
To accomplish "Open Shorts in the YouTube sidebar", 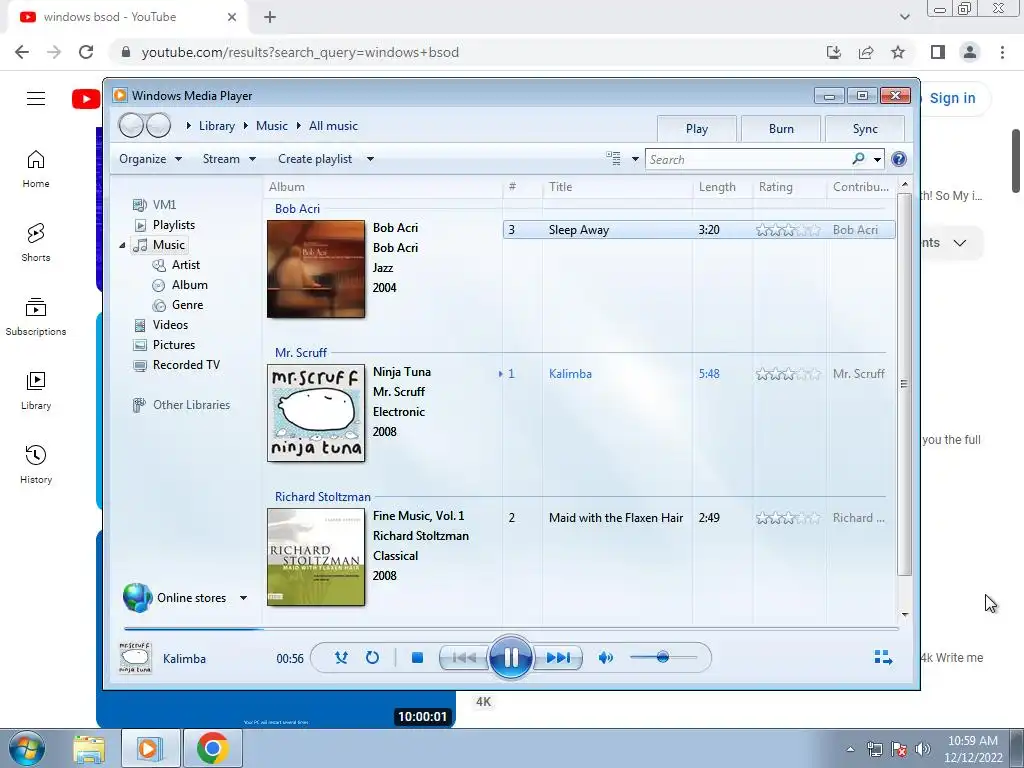I will [36, 242].
